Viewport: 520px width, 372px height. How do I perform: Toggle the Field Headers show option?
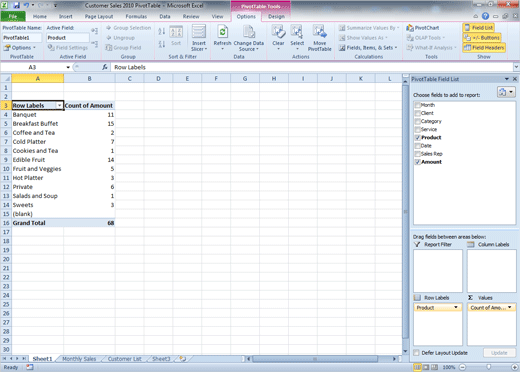coord(484,48)
